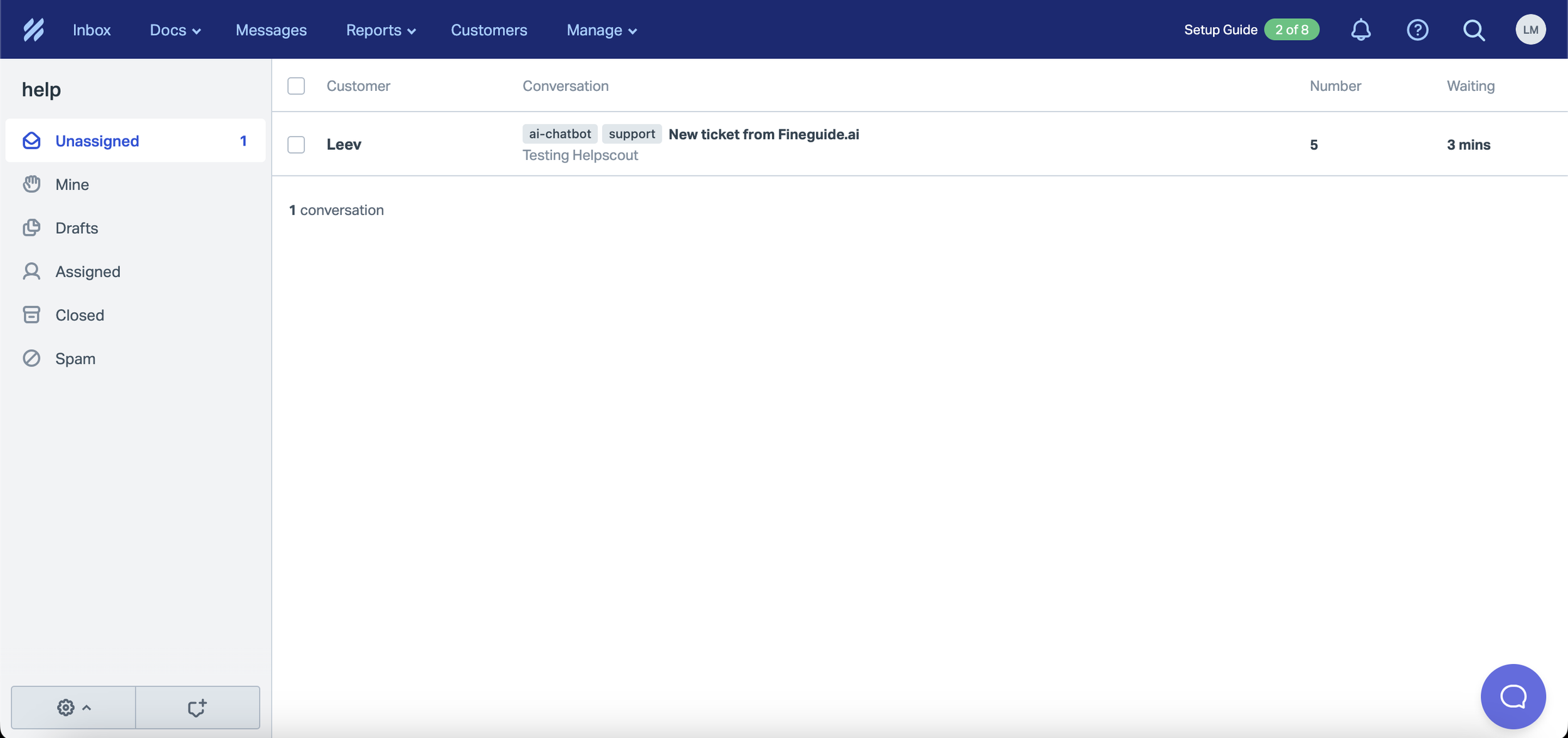
Task: Click the search magnifier icon
Action: (x=1473, y=29)
